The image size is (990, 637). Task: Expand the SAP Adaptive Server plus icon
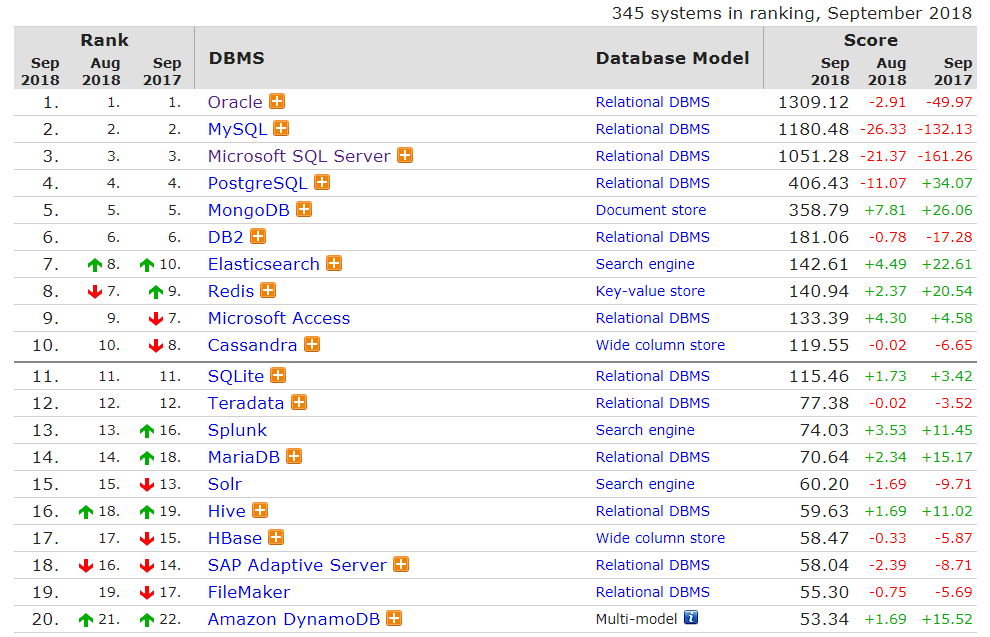pyautogui.click(x=401, y=565)
